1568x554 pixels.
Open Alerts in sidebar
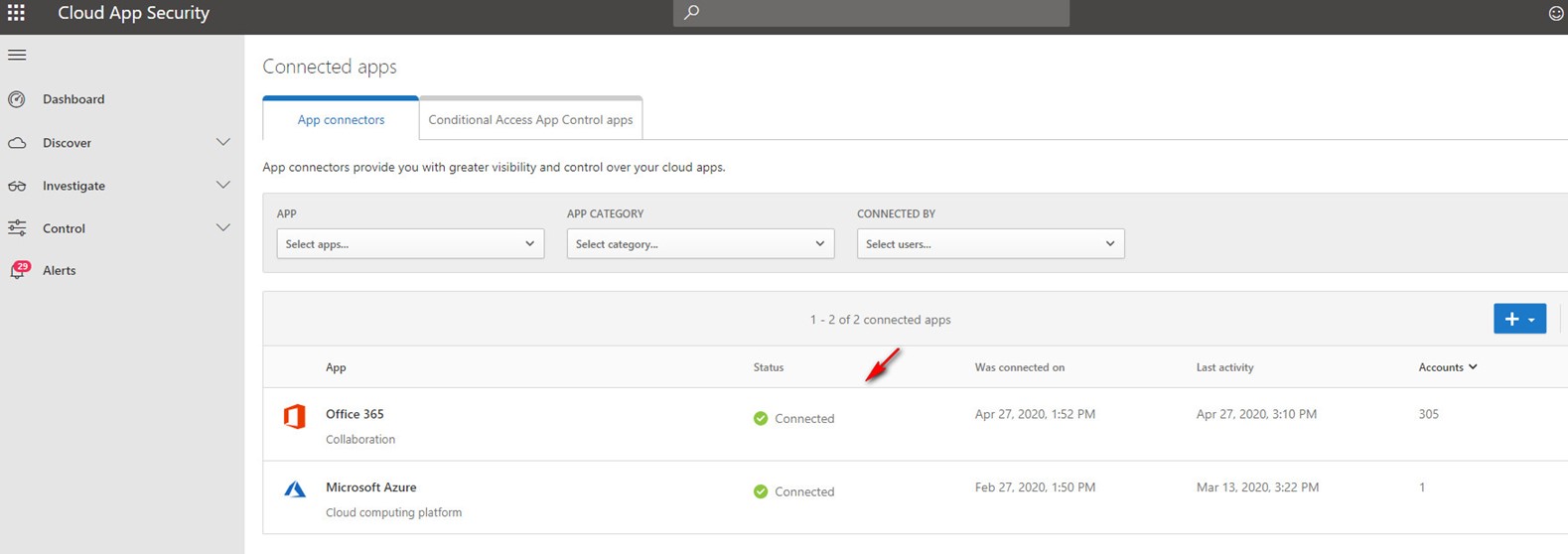pos(59,270)
